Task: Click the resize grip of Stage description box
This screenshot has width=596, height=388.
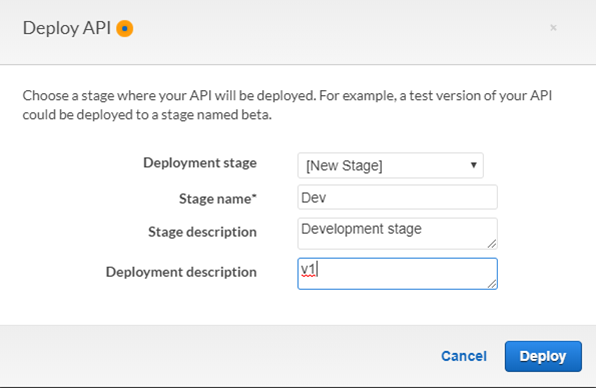Action: click(x=491, y=244)
